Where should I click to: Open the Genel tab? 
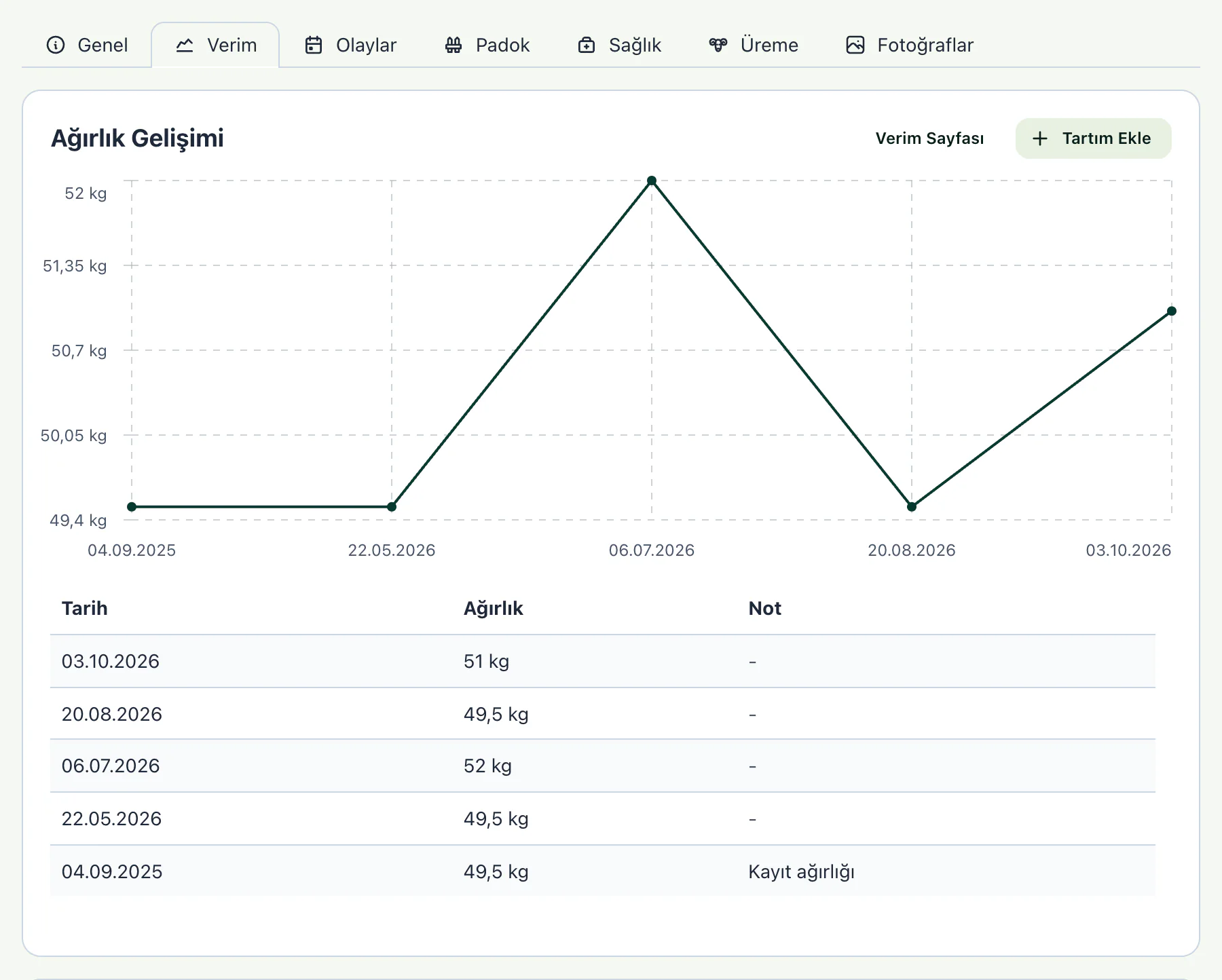[87, 45]
